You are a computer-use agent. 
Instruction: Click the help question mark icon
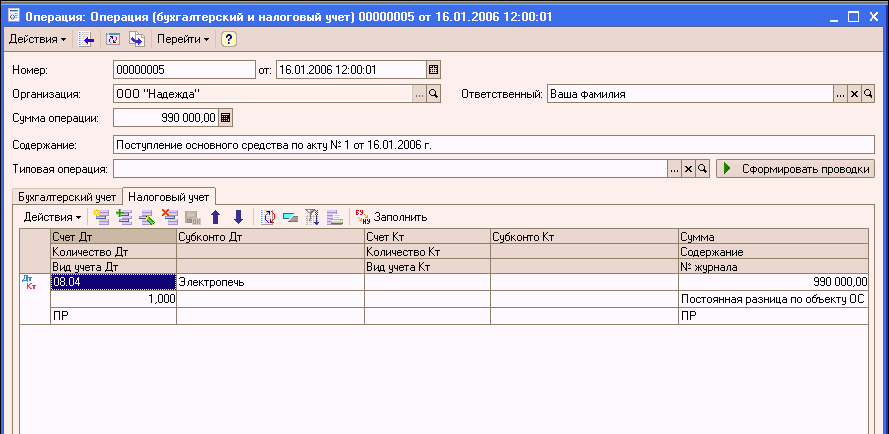tap(229, 39)
